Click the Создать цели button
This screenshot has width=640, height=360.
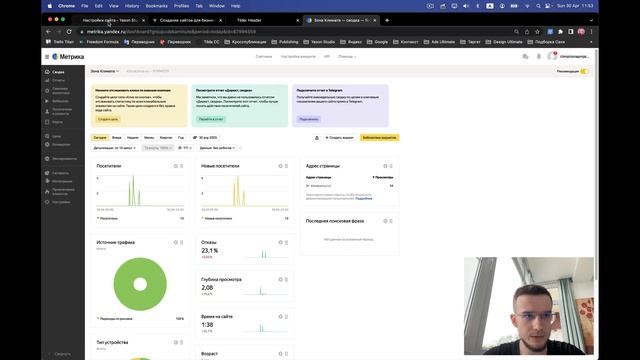tap(108, 119)
